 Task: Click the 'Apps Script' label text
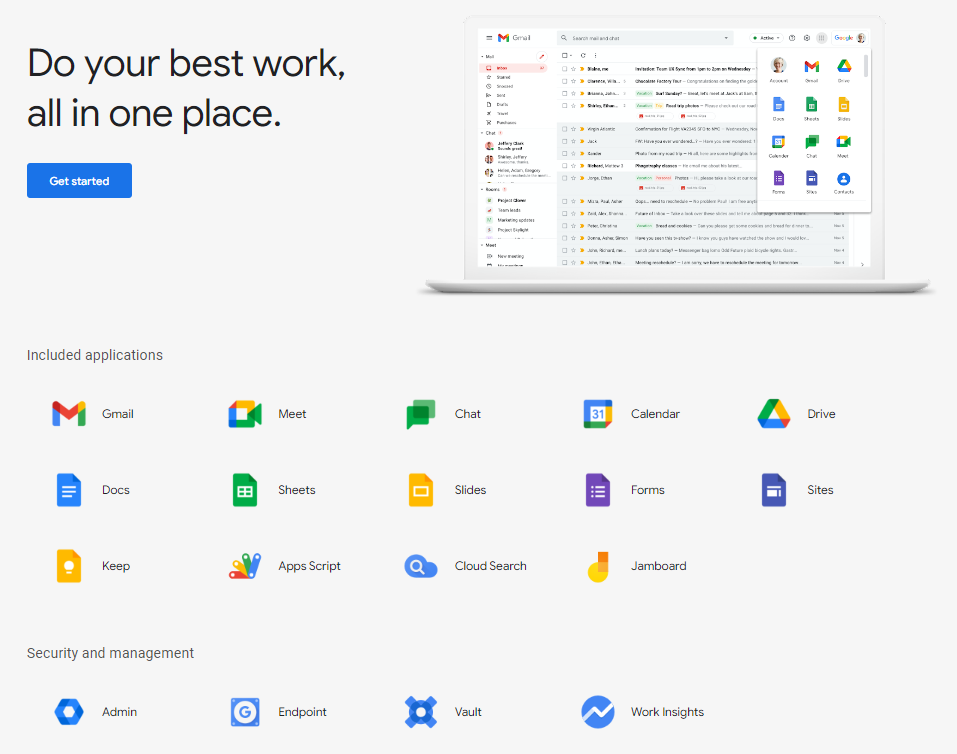309,566
